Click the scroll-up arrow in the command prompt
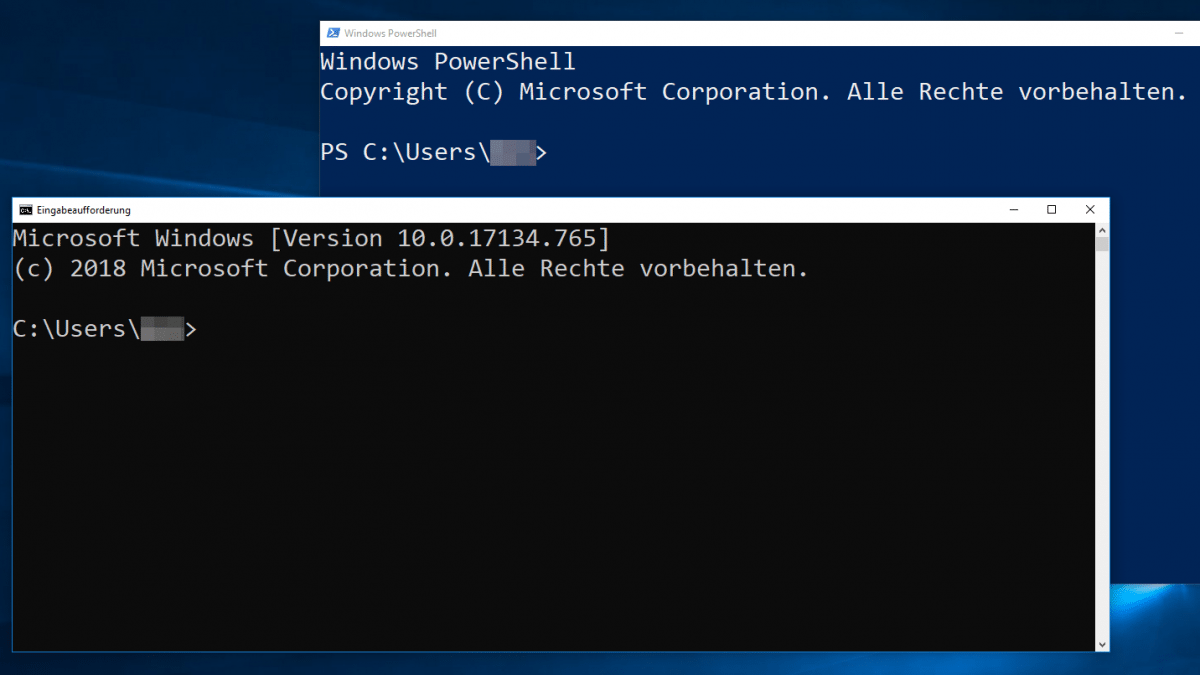 pos(1102,230)
